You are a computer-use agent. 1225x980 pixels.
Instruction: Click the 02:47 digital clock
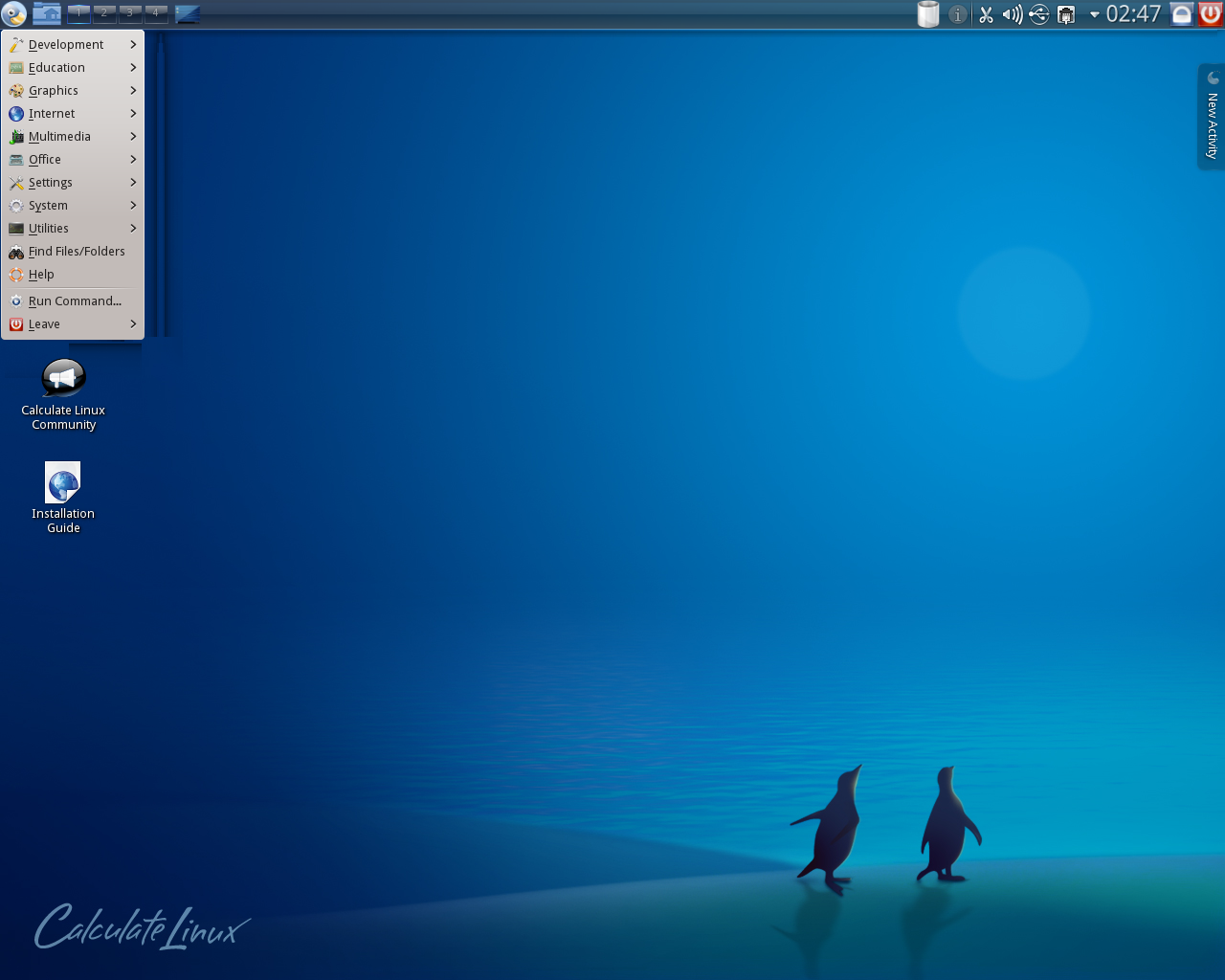[x=1134, y=13]
